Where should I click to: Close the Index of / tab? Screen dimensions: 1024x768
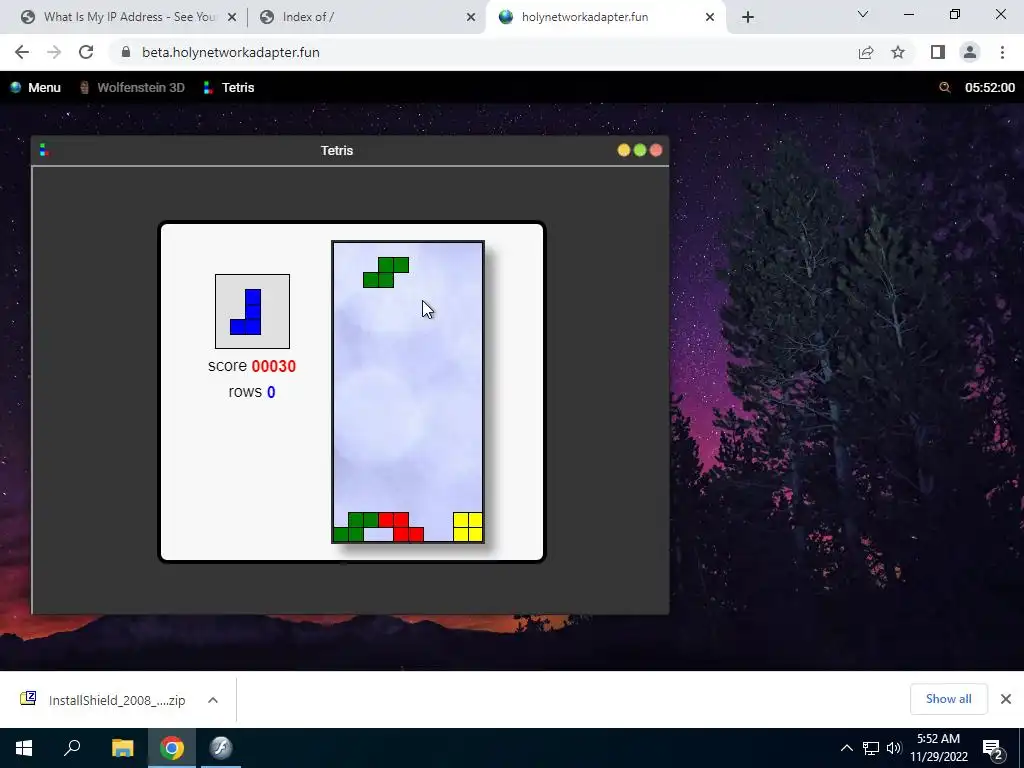pyautogui.click(x=471, y=18)
